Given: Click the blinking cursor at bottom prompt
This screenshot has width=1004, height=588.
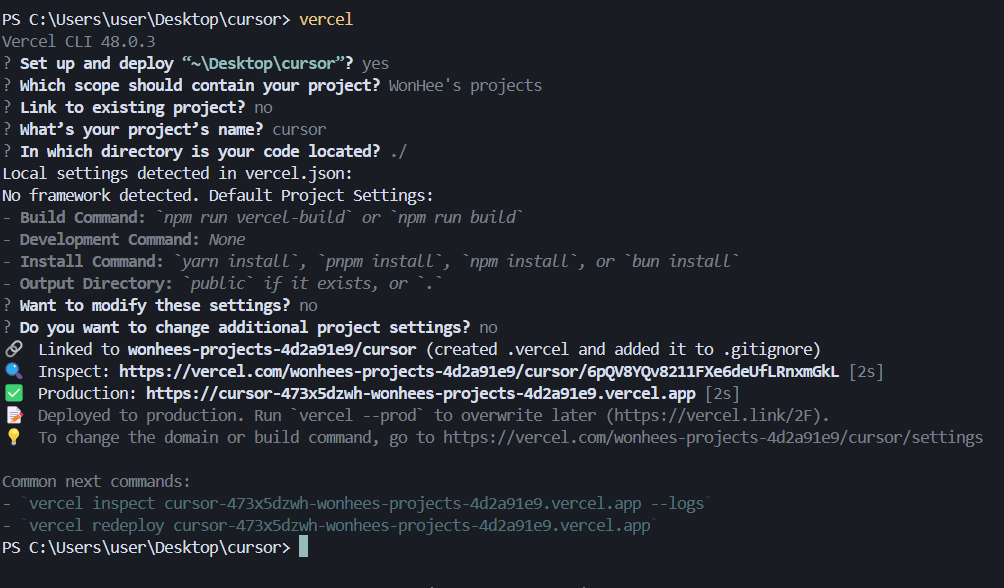Looking at the screenshot, I should [x=303, y=547].
